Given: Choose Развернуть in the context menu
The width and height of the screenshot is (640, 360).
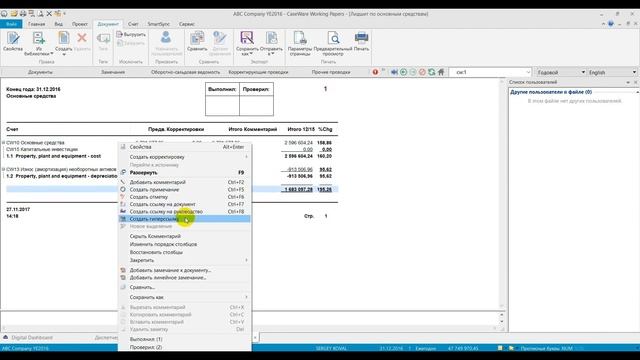Looking at the screenshot, I should coord(184,173).
